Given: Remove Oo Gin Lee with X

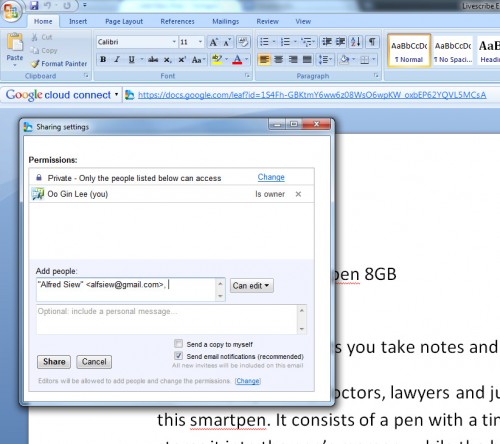Looking at the screenshot, I should (x=298, y=194).
